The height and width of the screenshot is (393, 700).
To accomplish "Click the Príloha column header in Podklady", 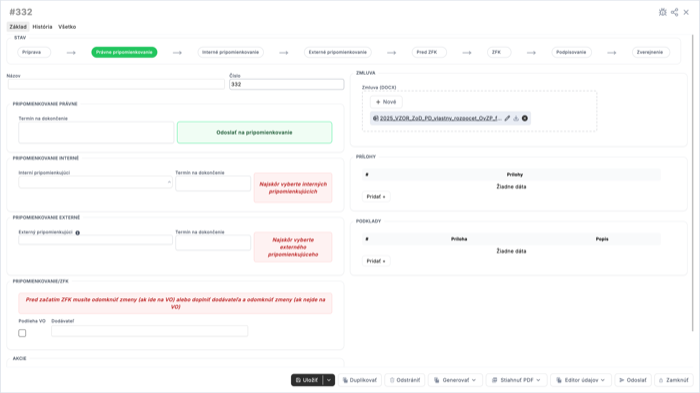I will point(459,239).
